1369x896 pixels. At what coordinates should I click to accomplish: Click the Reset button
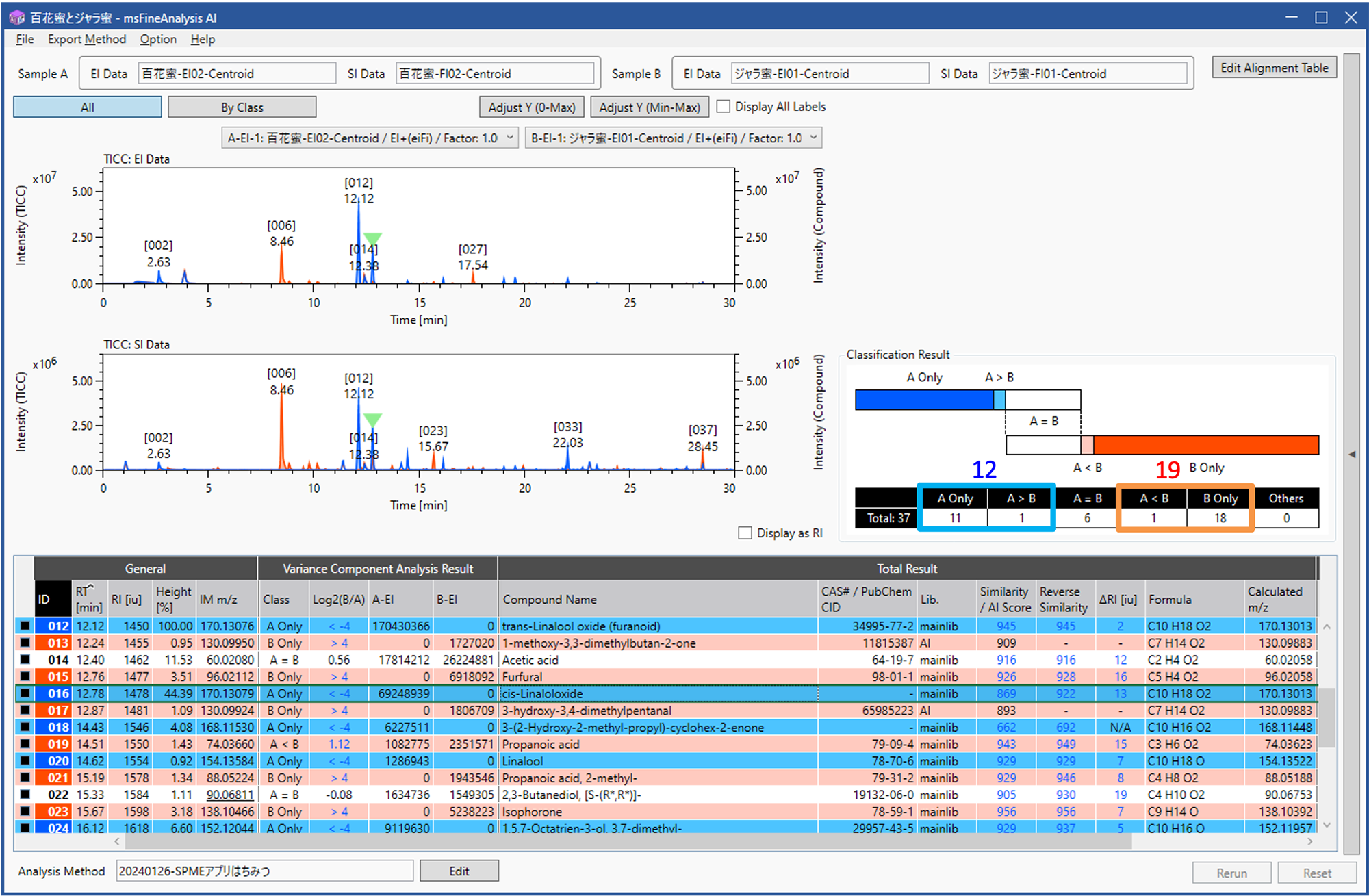1317,873
